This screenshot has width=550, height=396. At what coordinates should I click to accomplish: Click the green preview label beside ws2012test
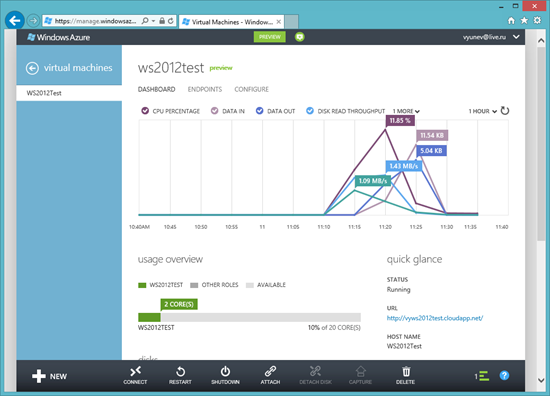[x=221, y=68]
